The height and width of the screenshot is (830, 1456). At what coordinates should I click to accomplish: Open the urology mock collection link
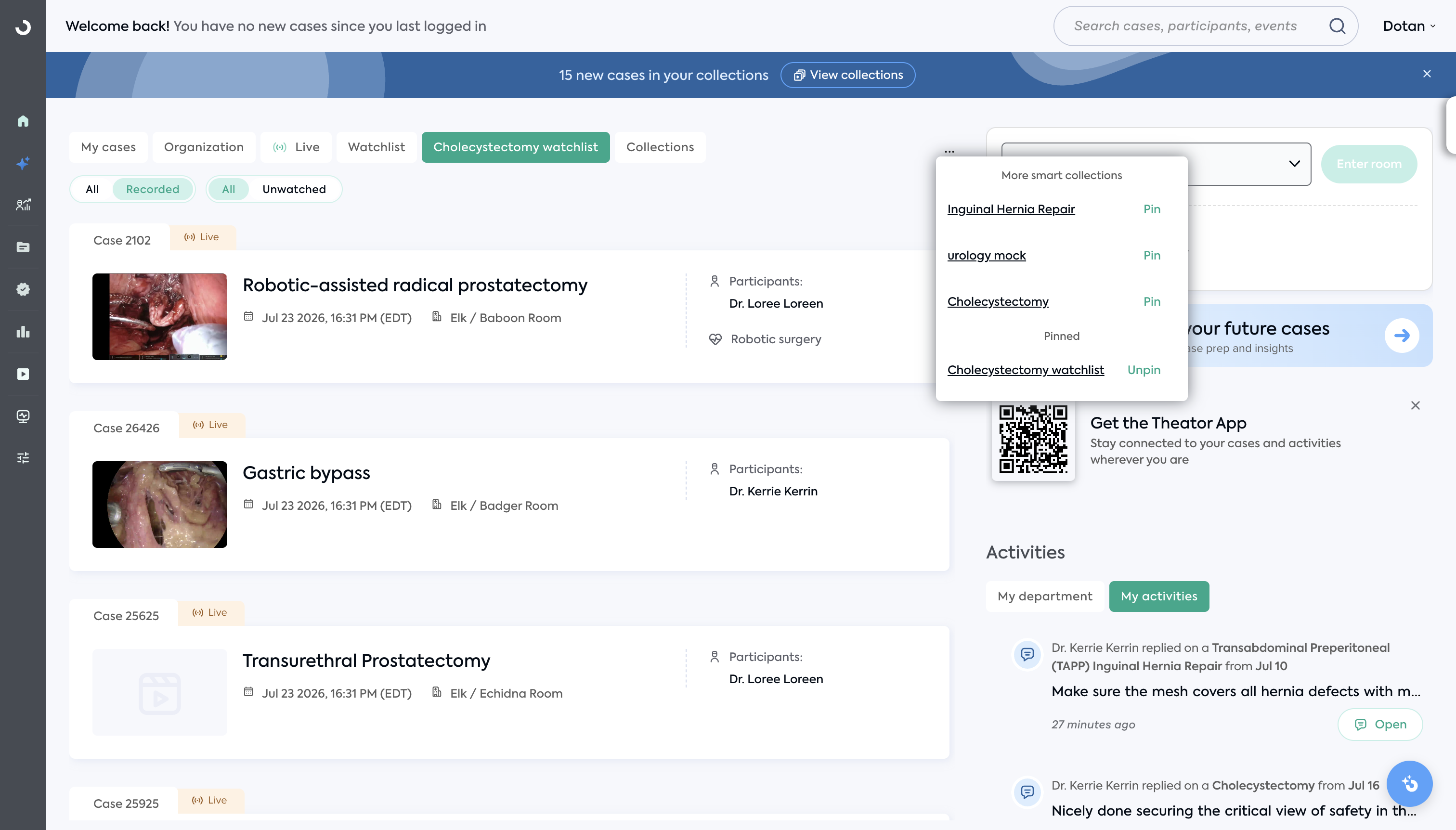986,255
